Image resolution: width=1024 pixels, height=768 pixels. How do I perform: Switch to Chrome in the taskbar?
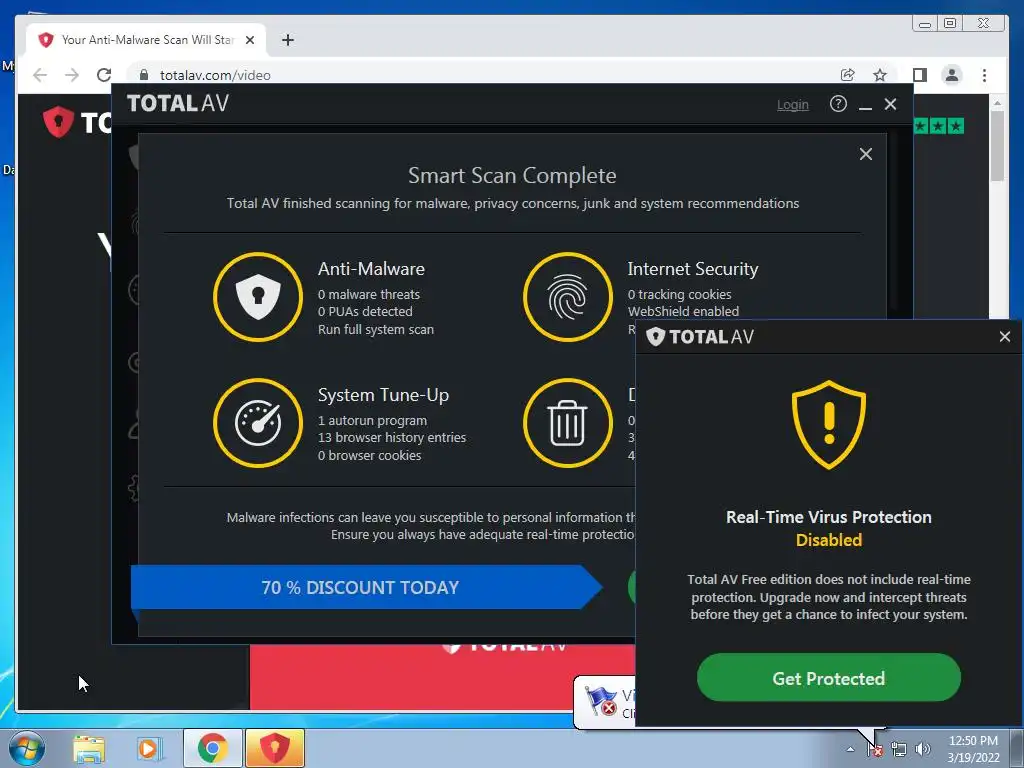coord(213,748)
